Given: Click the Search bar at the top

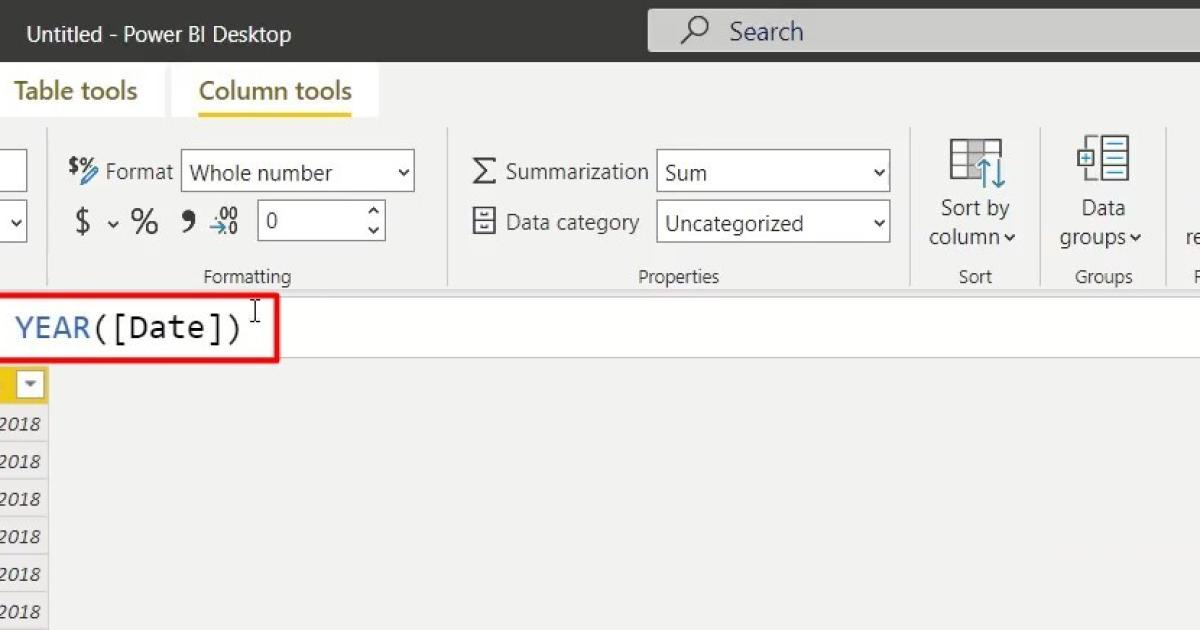Looking at the screenshot, I should 900,31.
